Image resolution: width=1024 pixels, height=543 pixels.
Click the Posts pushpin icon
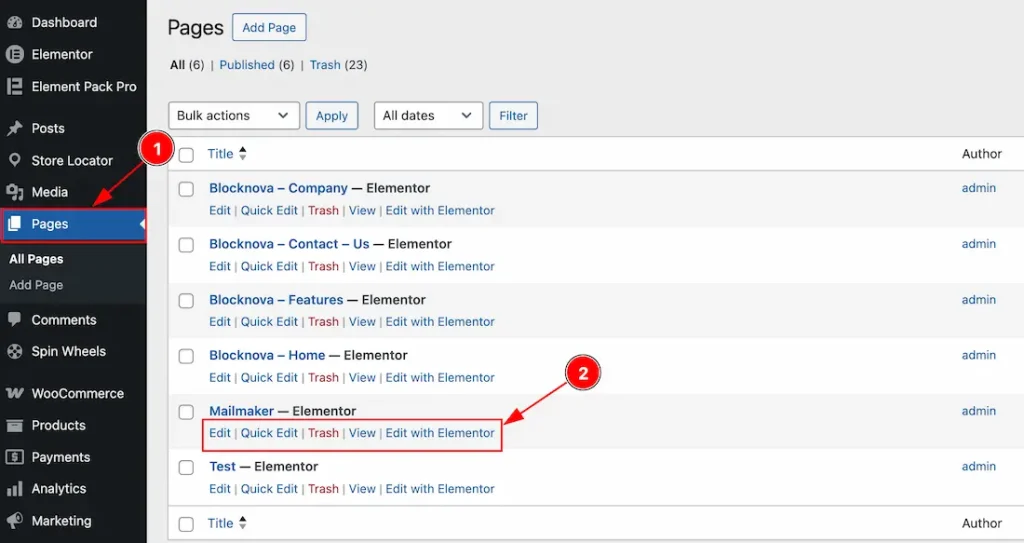click(x=15, y=128)
